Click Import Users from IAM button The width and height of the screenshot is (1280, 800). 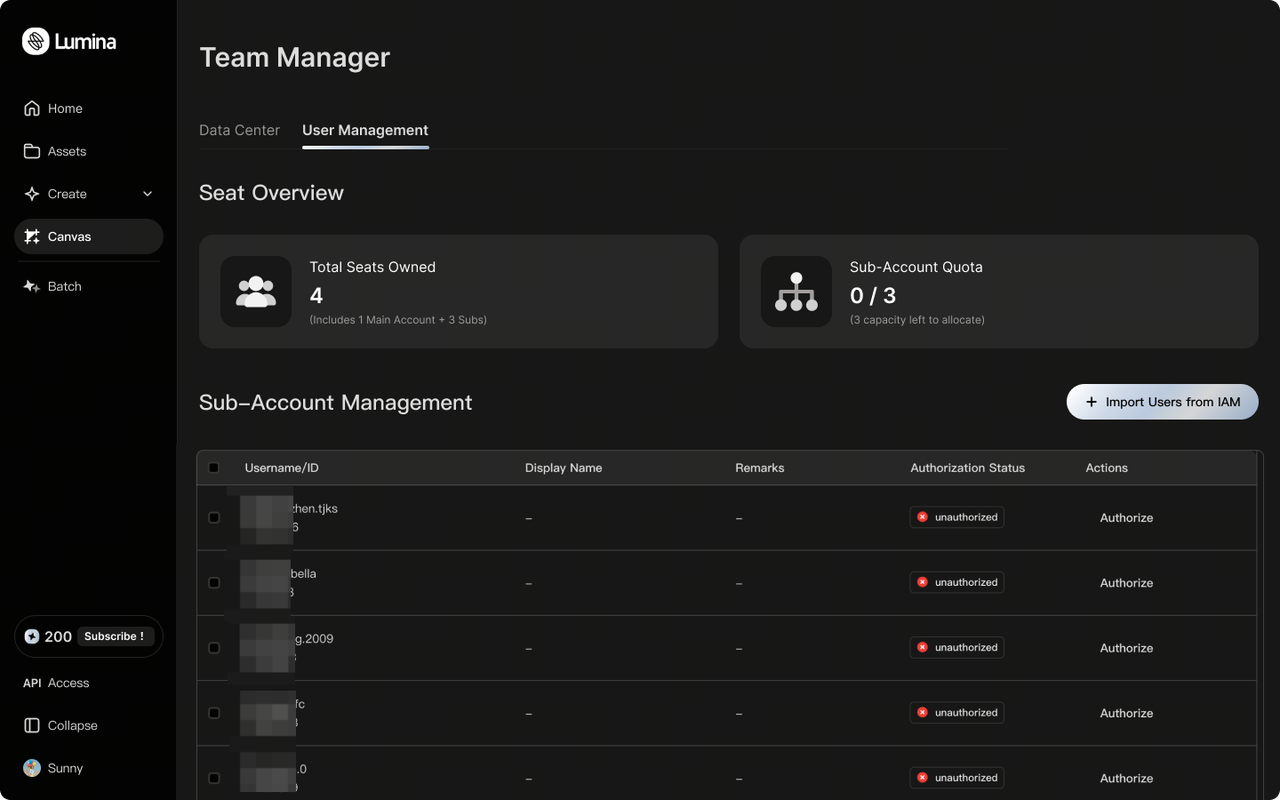pyautogui.click(x=1162, y=402)
